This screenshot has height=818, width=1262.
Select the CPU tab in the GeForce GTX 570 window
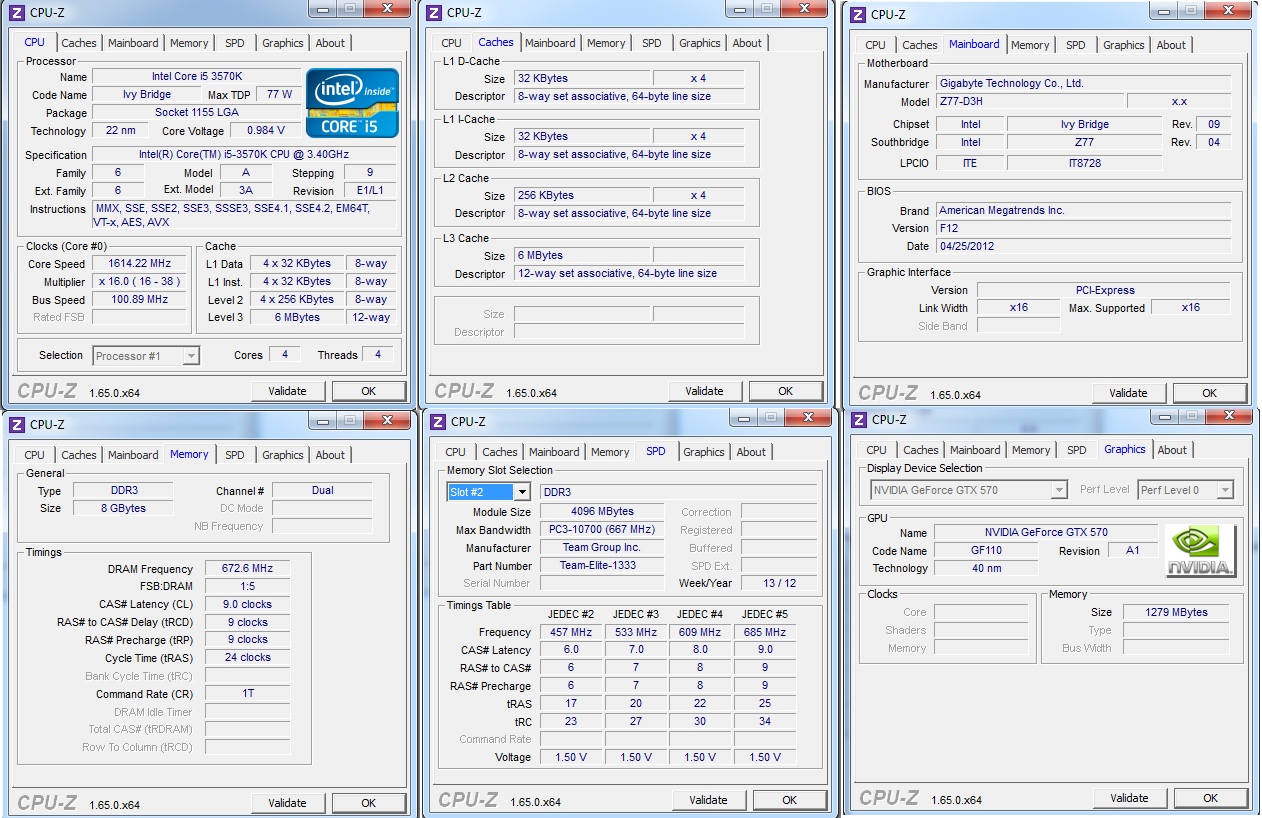coord(877,450)
